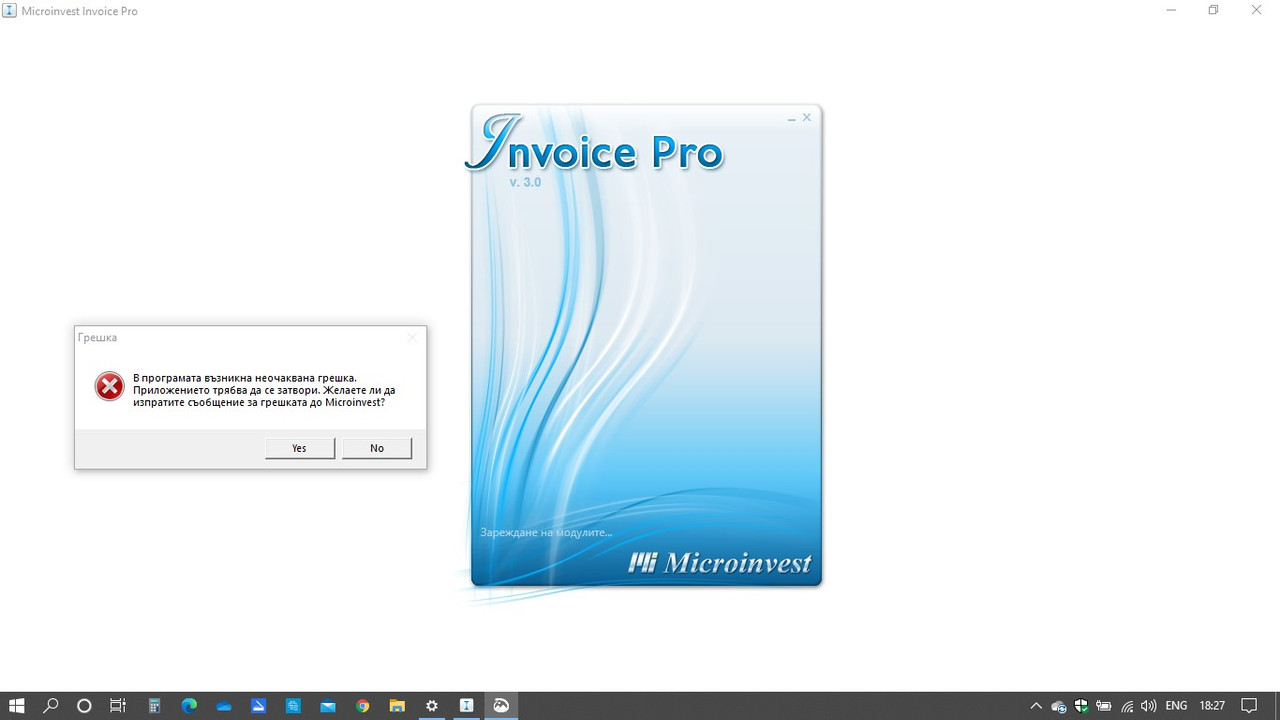Restore down the main application window
The width and height of the screenshot is (1280, 720).
1213,10
